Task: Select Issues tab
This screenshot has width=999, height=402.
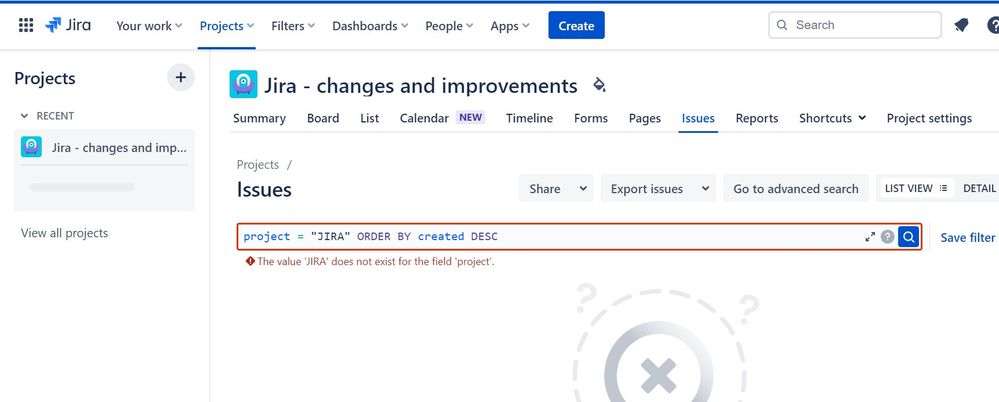Action: point(698,118)
